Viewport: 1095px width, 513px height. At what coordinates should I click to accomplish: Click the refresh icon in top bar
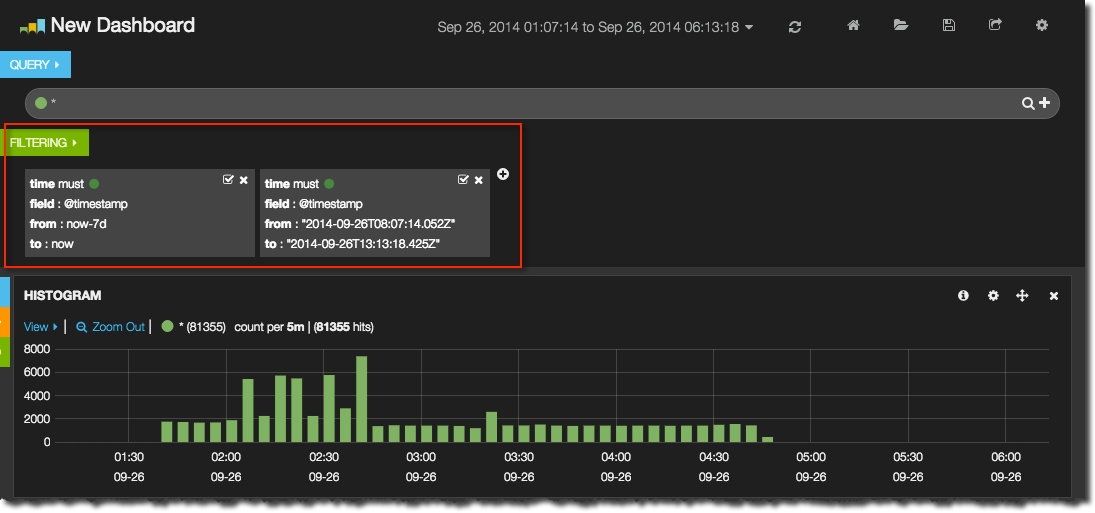[795, 27]
